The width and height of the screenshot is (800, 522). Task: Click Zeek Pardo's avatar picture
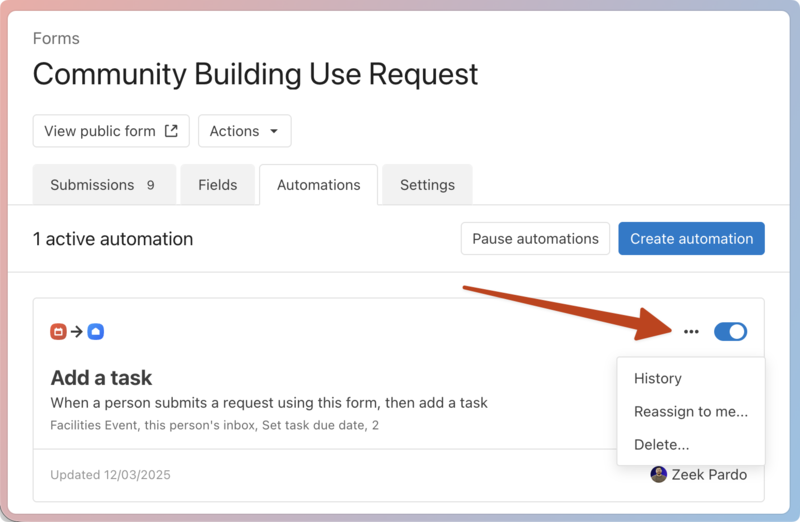[x=658, y=474]
